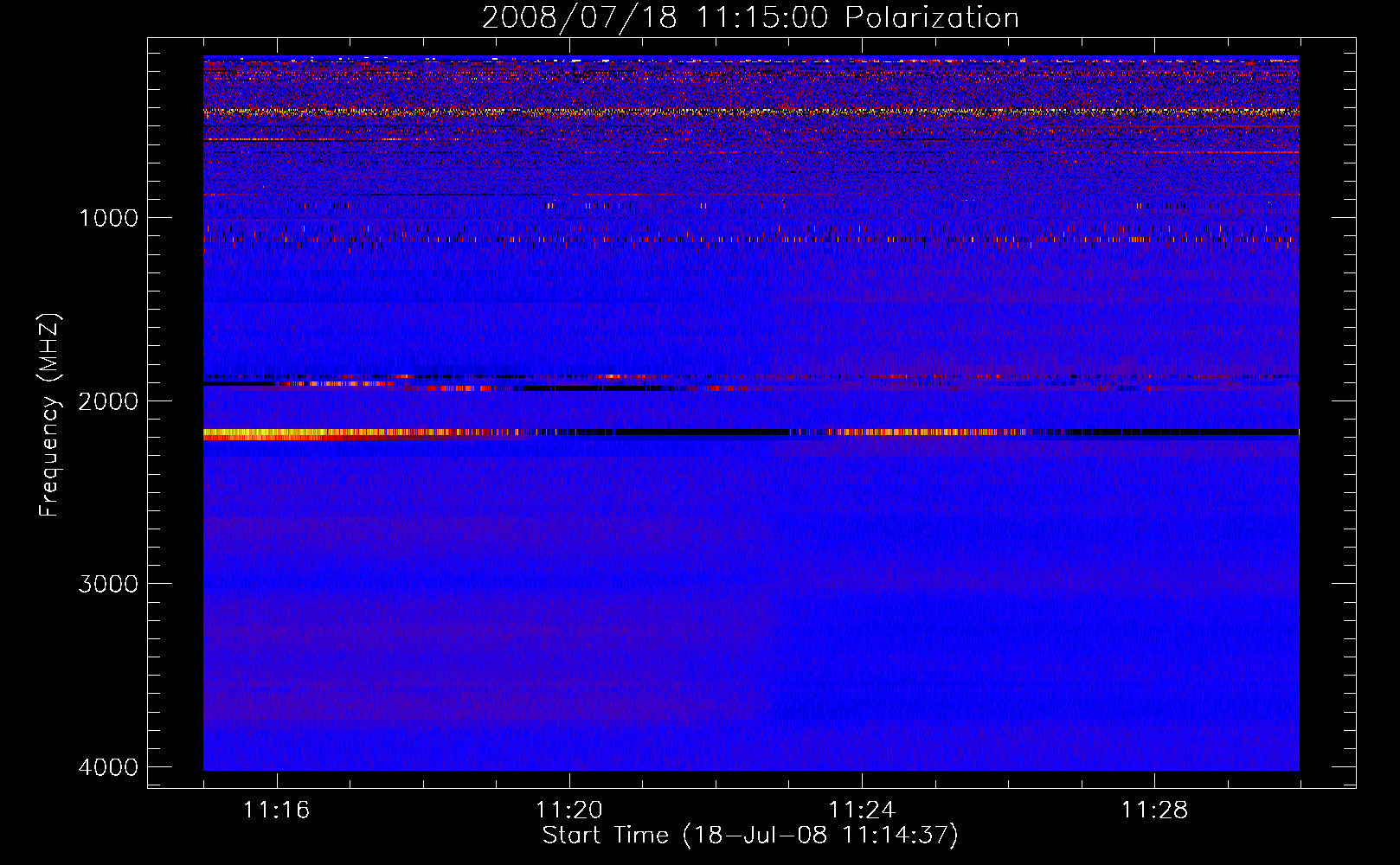Click the 11:24 time tick label

click(x=862, y=810)
